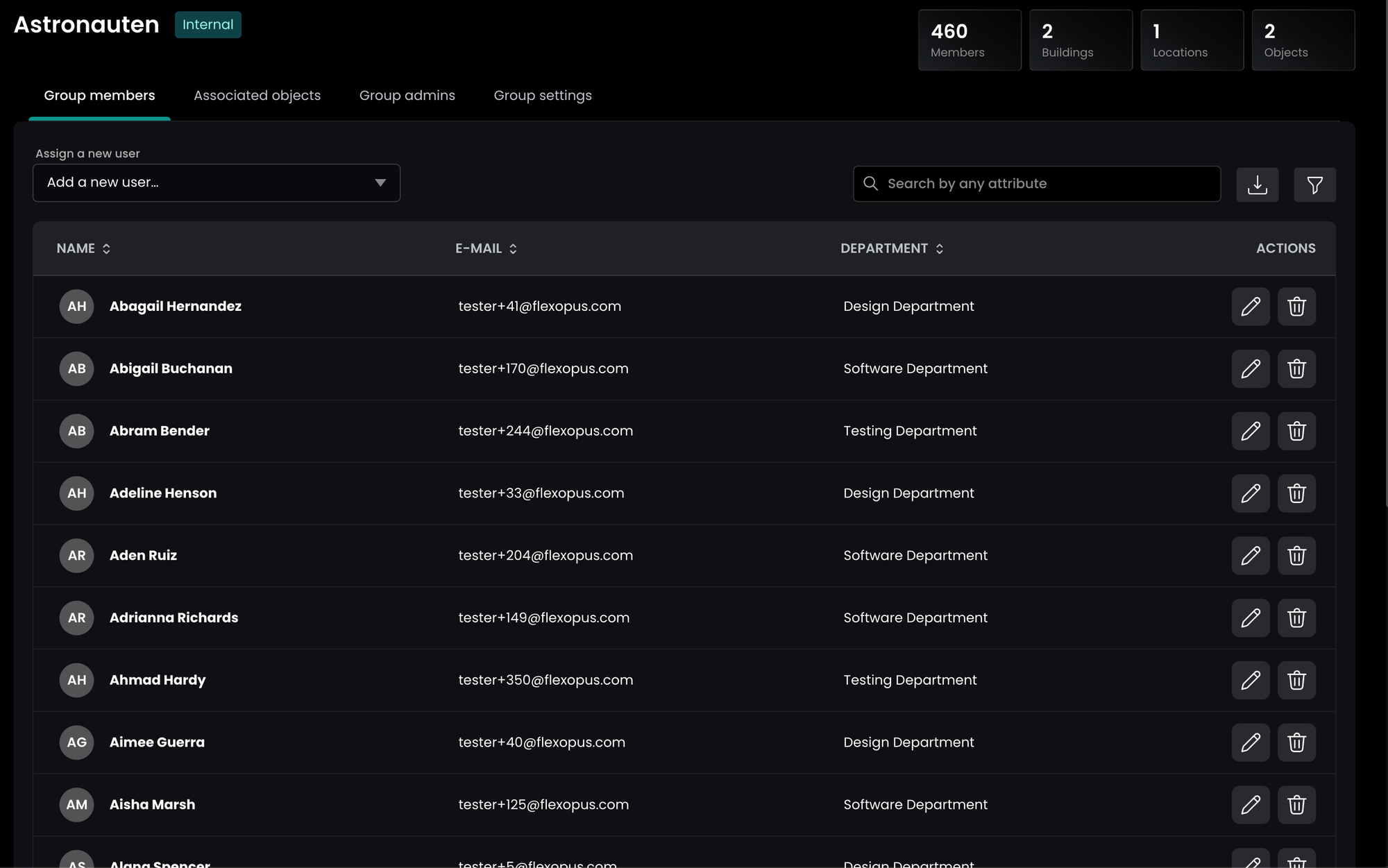
Task: Click pencil icon for Abram Bender
Action: 1250,431
